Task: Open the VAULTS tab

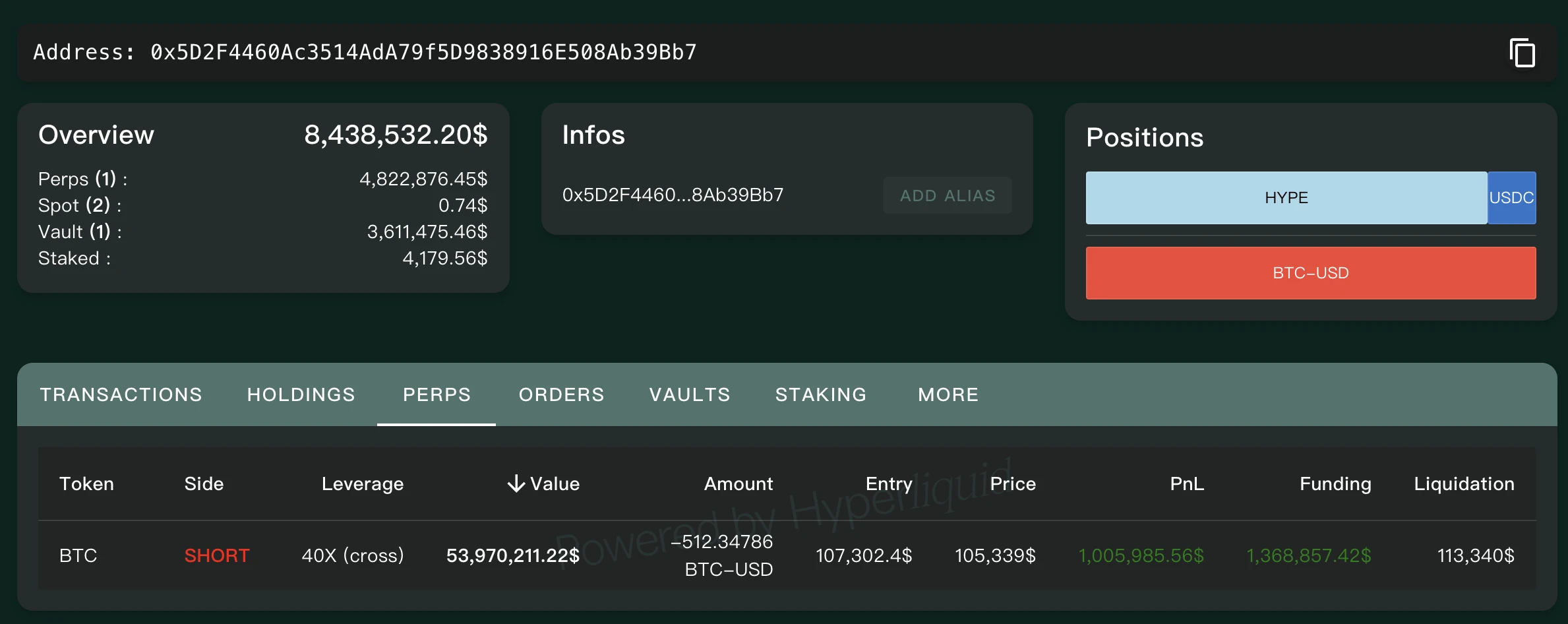Action: pos(690,394)
